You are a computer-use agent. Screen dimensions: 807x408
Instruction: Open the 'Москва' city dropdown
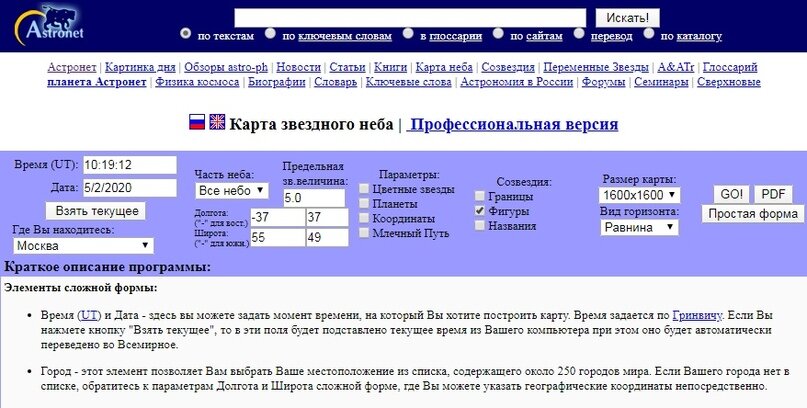coord(83,245)
